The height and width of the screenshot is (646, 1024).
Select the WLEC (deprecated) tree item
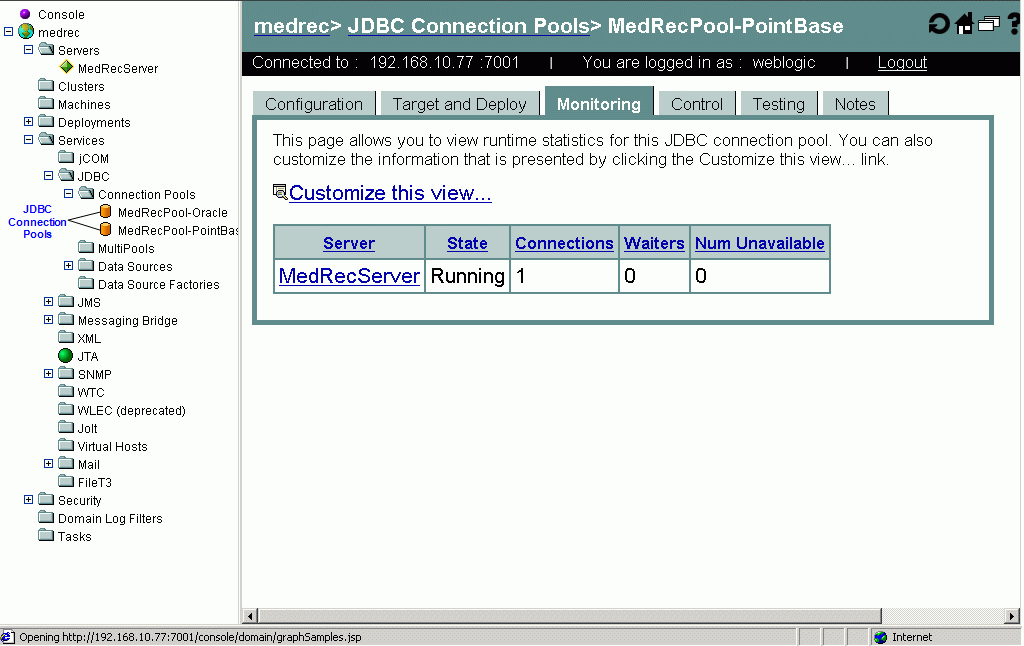(131, 410)
